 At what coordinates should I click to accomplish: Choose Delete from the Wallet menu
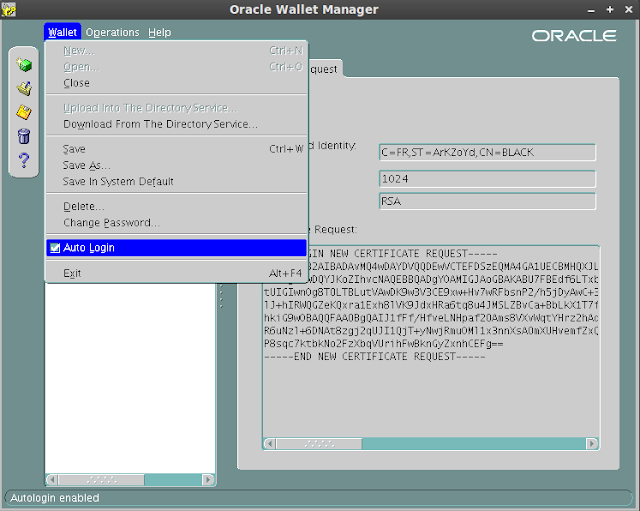click(176, 207)
